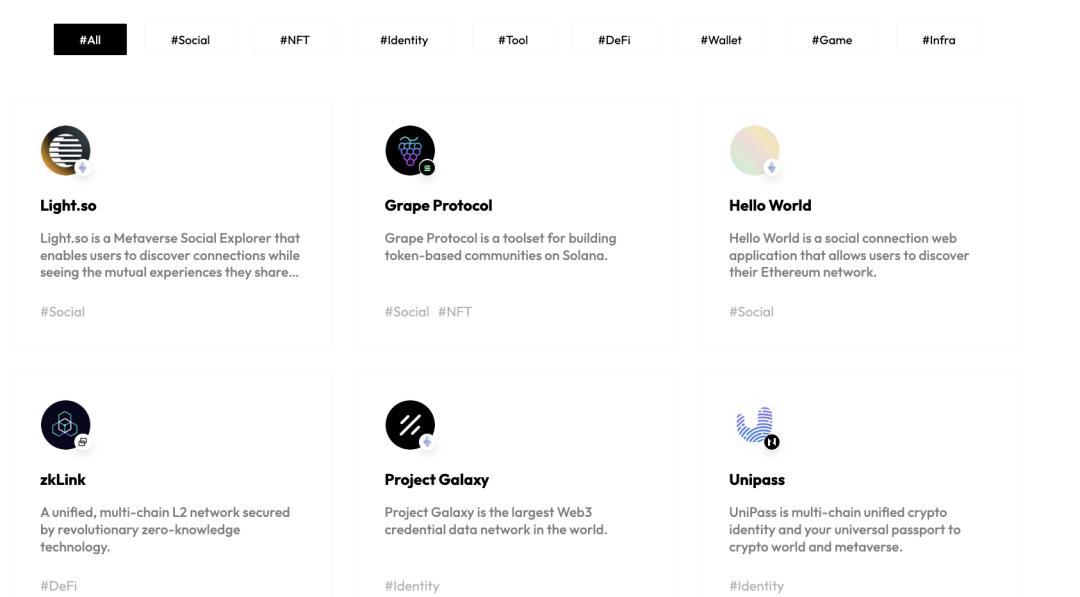Click the Hello World gradient circle logo
Screen dimensions: 1080x597
754,150
